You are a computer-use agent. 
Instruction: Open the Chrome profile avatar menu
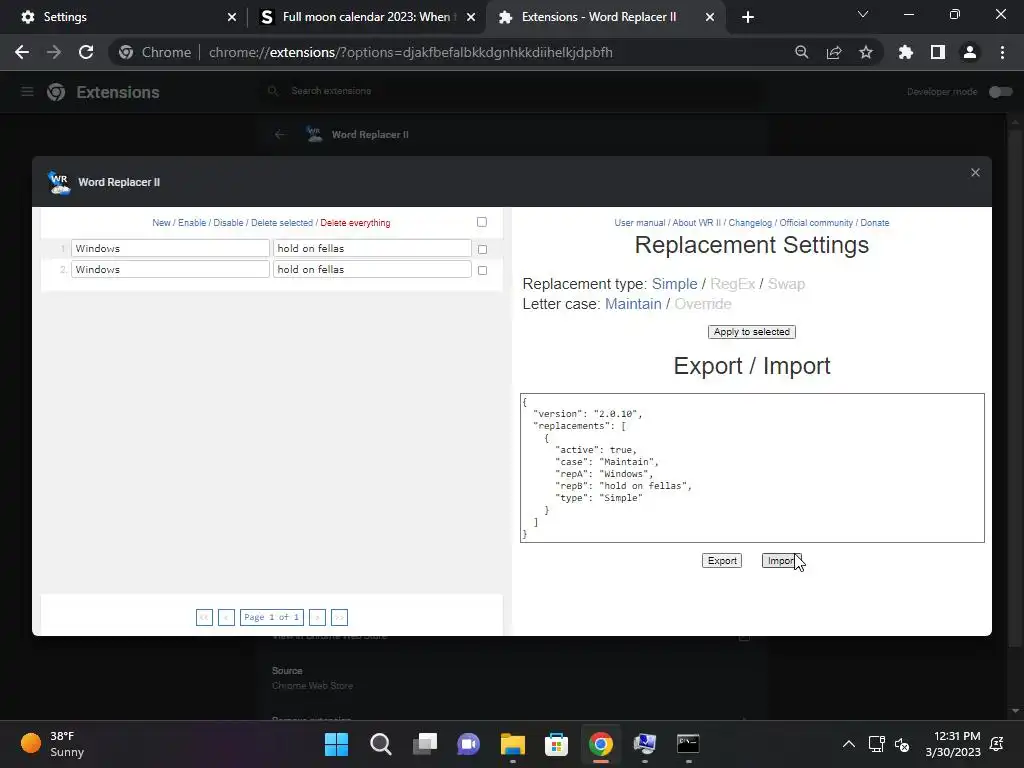click(x=970, y=52)
